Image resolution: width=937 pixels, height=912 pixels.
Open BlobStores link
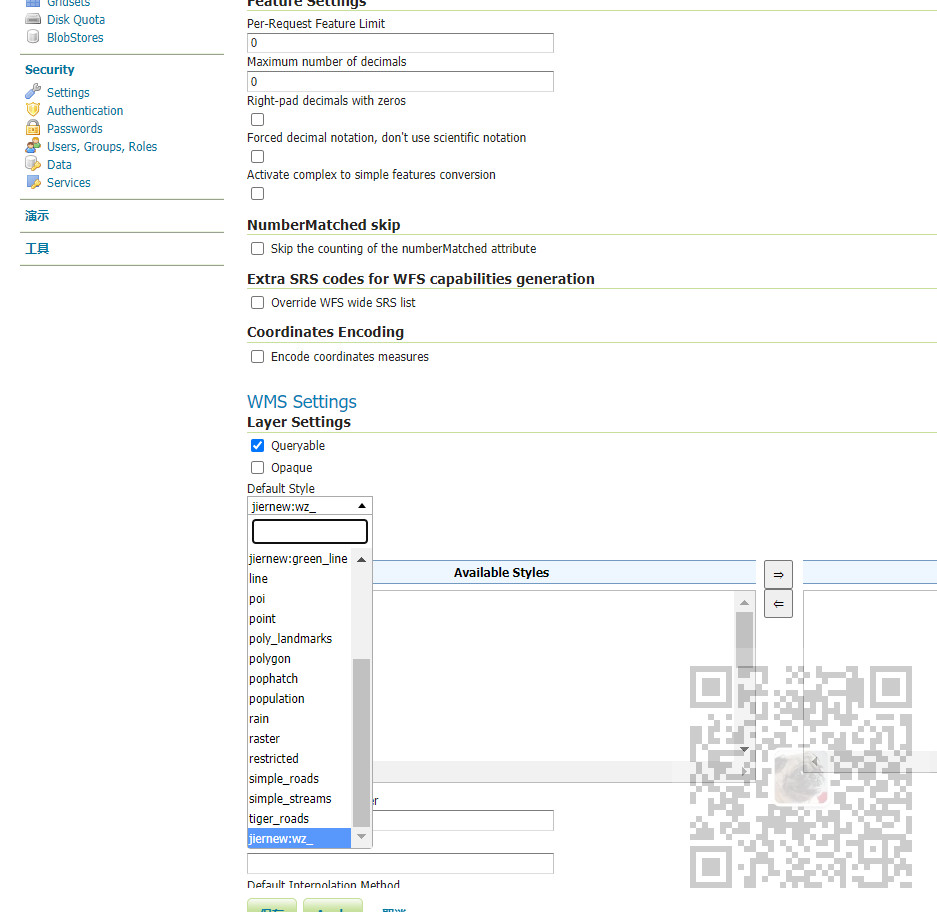click(x=75, y=37)
